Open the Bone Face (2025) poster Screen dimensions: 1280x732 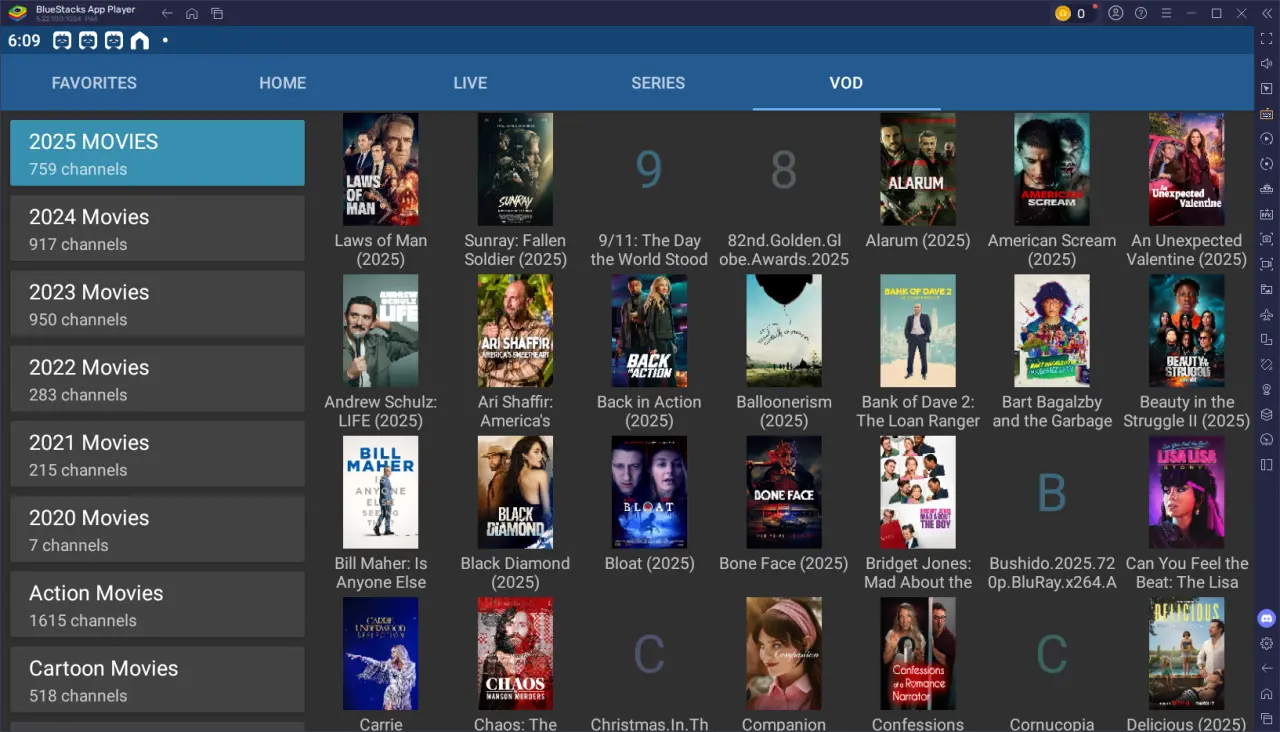click(x=784, y=492)
